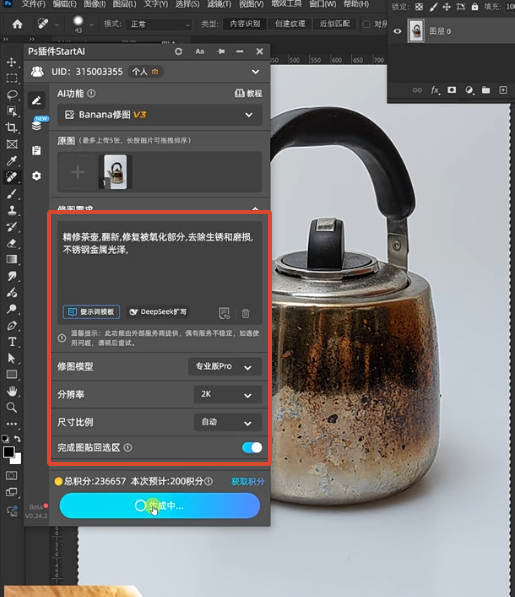The image size is (515, 597).
Task: Click the trash icon in prompt box
Action: (246, 313)
